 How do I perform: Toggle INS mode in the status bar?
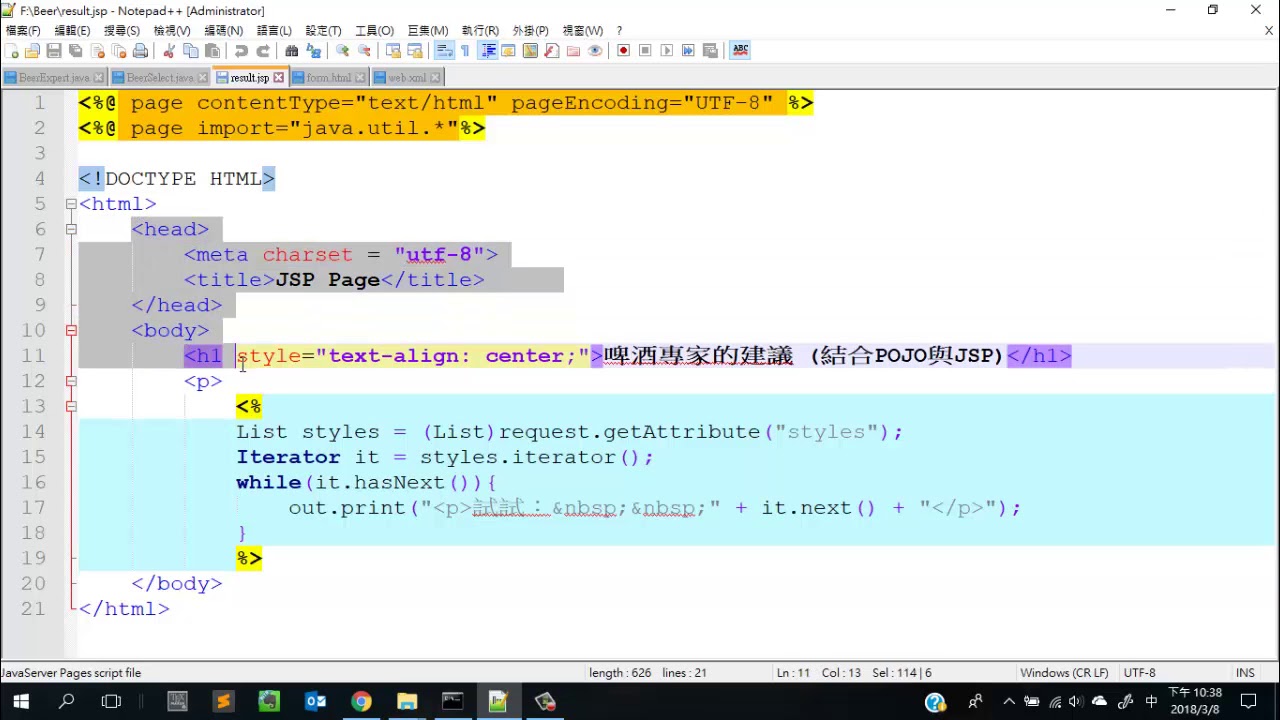1245,673
